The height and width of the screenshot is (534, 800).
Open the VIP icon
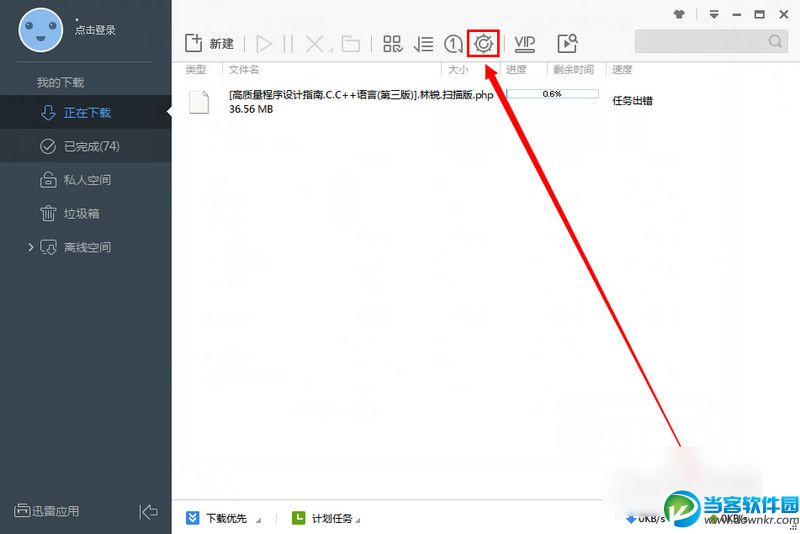click(524, 44)
